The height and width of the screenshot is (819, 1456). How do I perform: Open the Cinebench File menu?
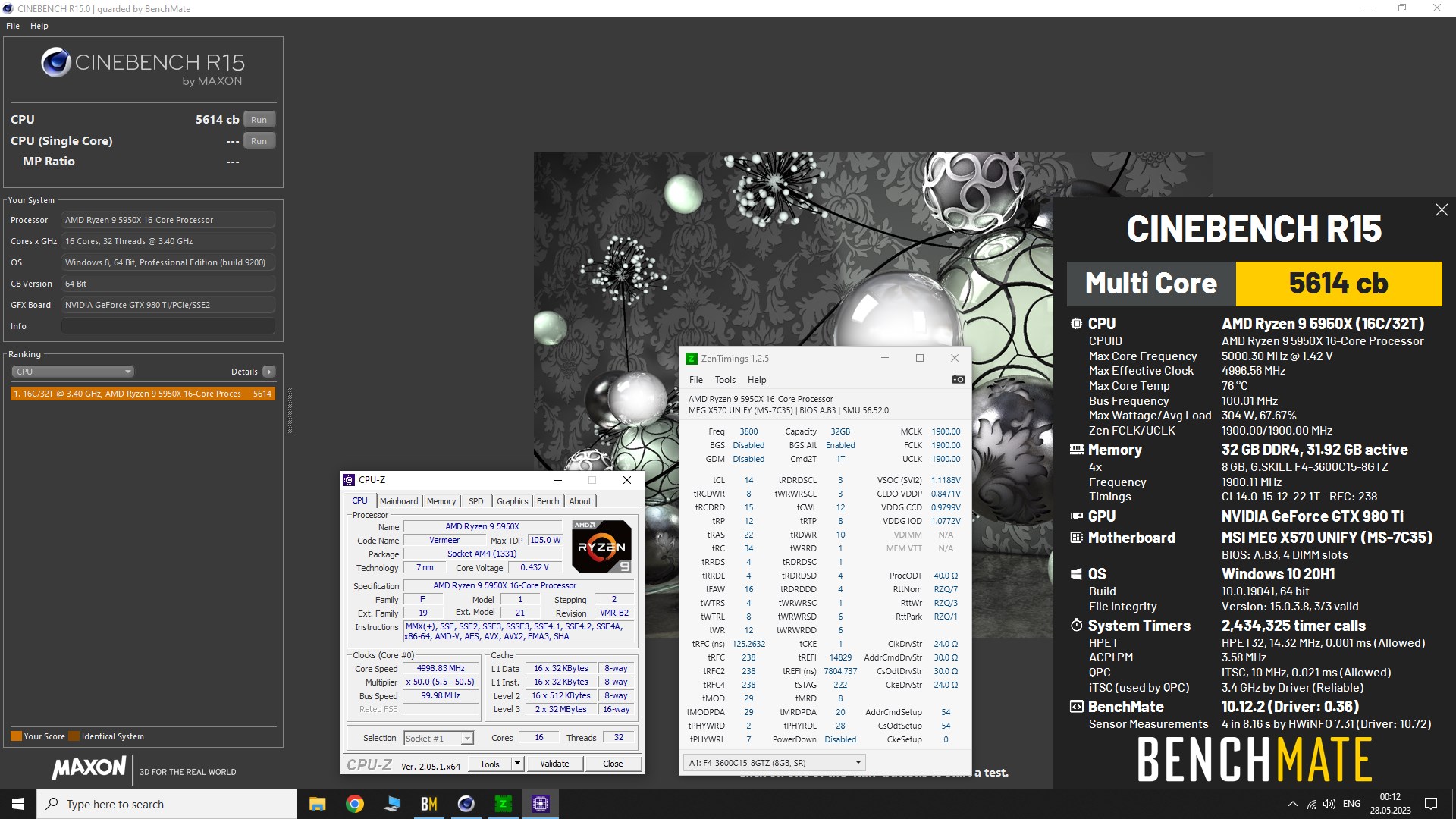13,26
